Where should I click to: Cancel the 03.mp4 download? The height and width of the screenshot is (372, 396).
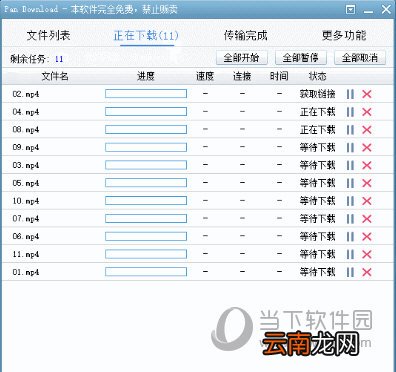pyautogui.click(x=367, y=165)
